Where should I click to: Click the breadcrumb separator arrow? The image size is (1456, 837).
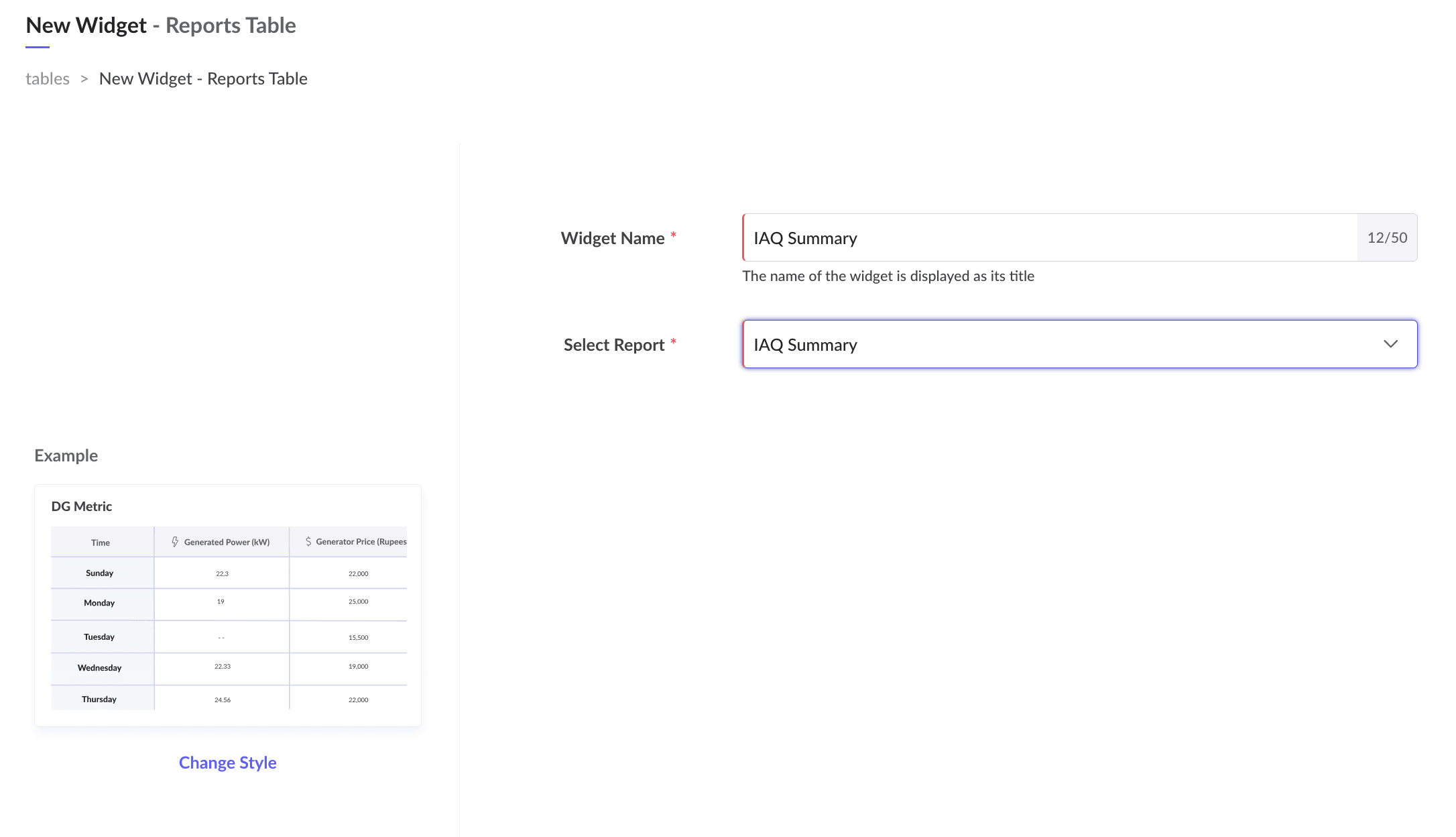click(x=84, y=78)
